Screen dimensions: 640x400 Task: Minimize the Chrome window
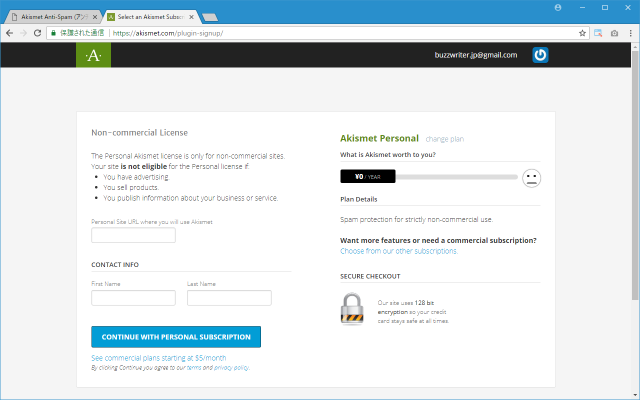coord(582,7)
